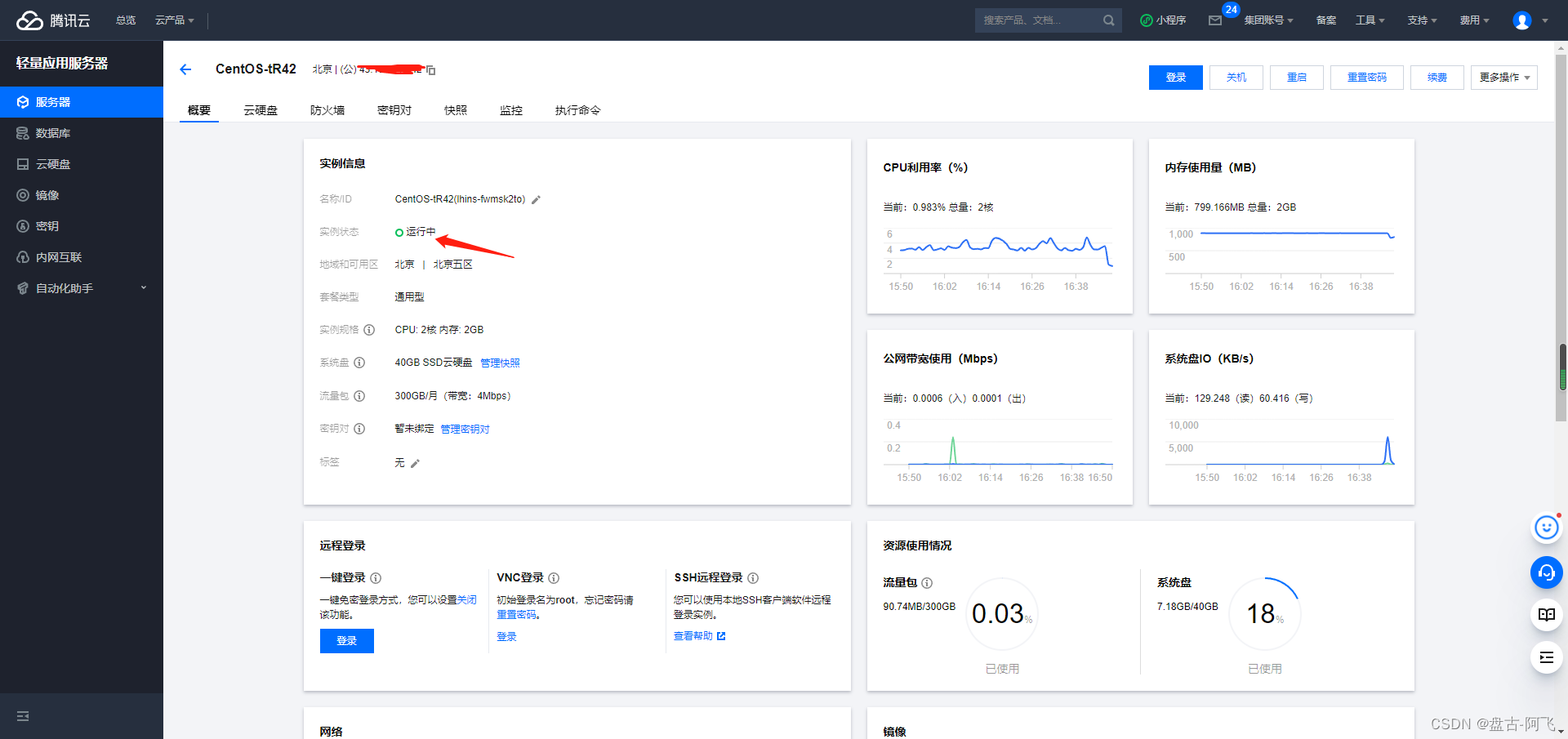Open the documentation book floating button

(1547, 615)
